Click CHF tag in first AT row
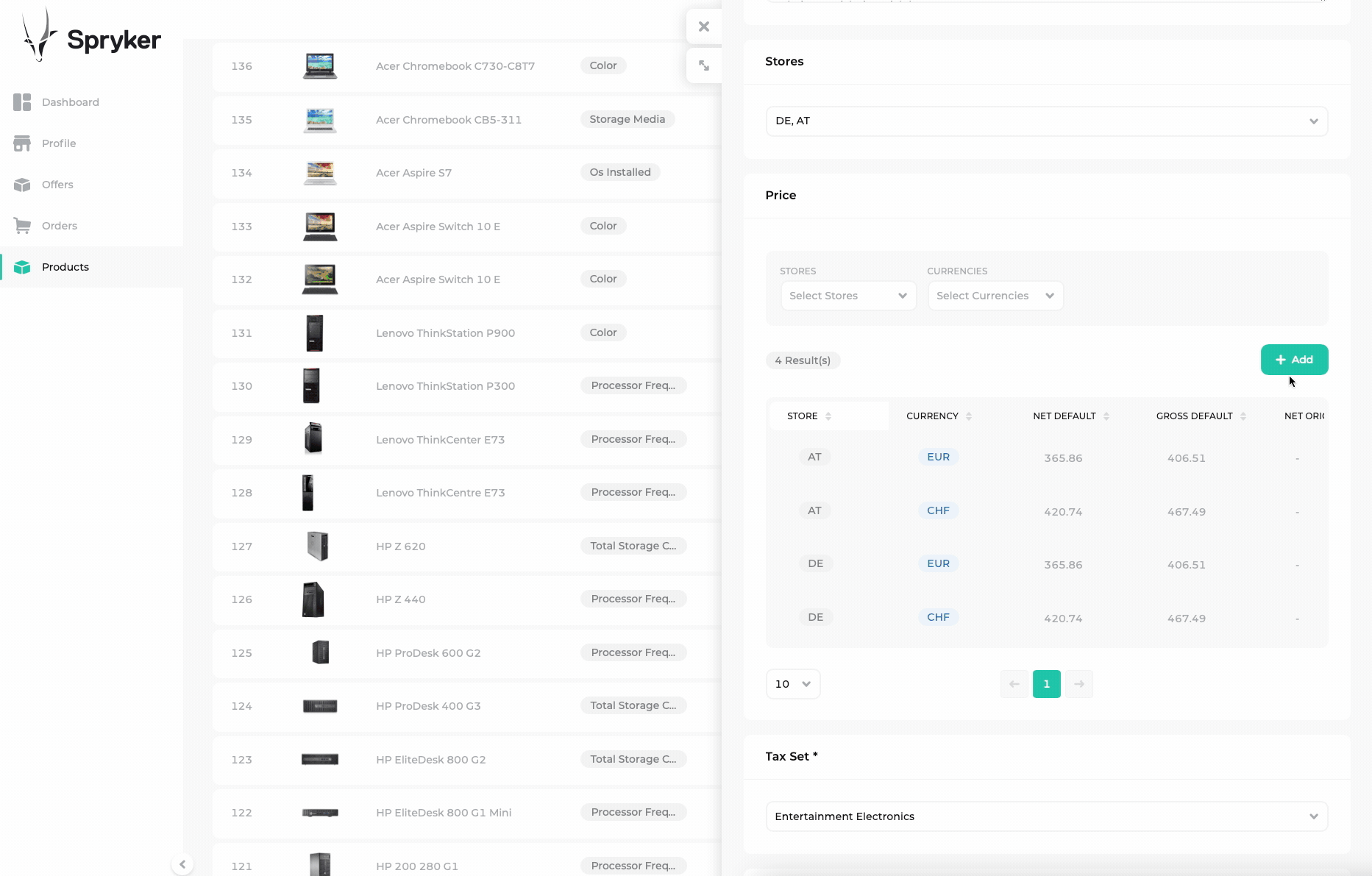 (x=938, y=510)
